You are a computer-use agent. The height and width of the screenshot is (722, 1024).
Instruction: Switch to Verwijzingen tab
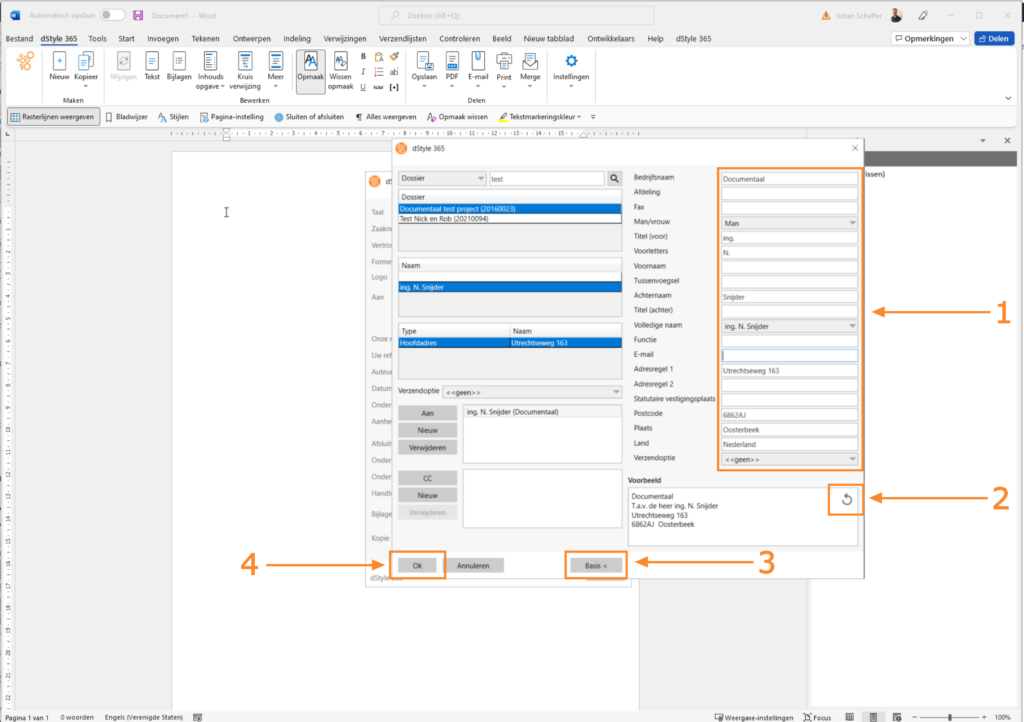click(x=345, y=39)
